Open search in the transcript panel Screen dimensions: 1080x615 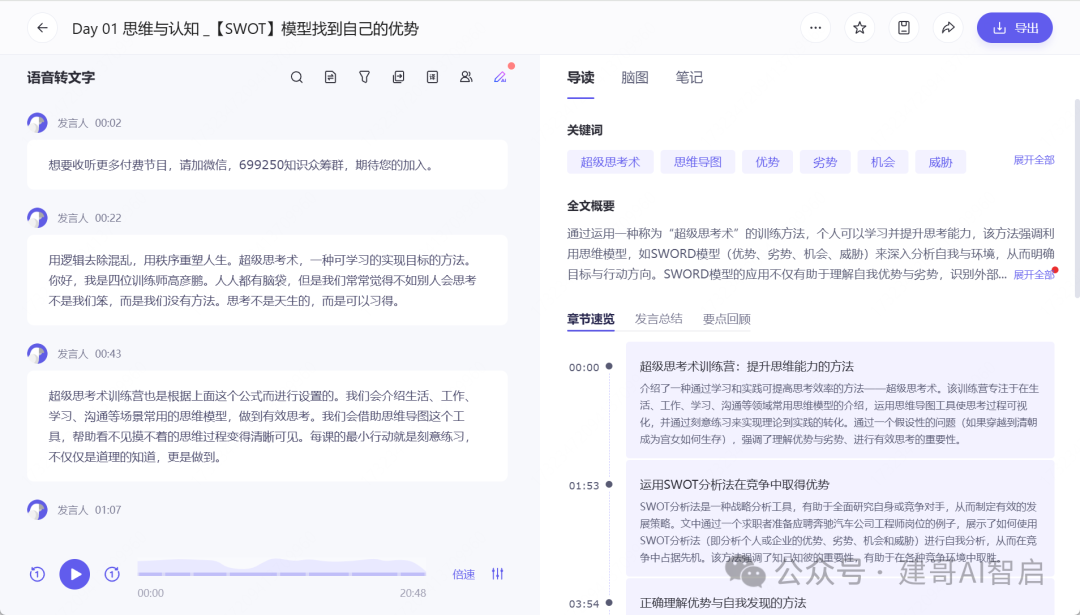pyautogui.click(x=296, y=76)
